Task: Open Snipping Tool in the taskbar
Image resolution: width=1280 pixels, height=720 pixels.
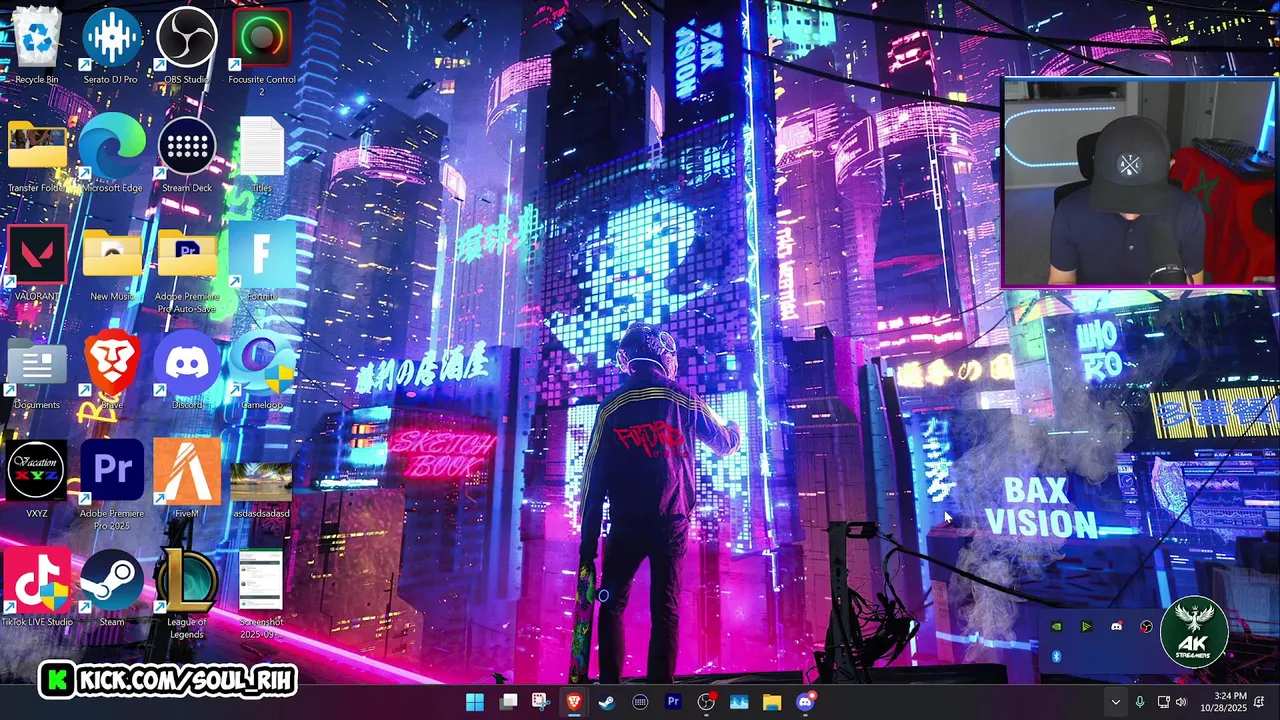Action: point(541,702)
